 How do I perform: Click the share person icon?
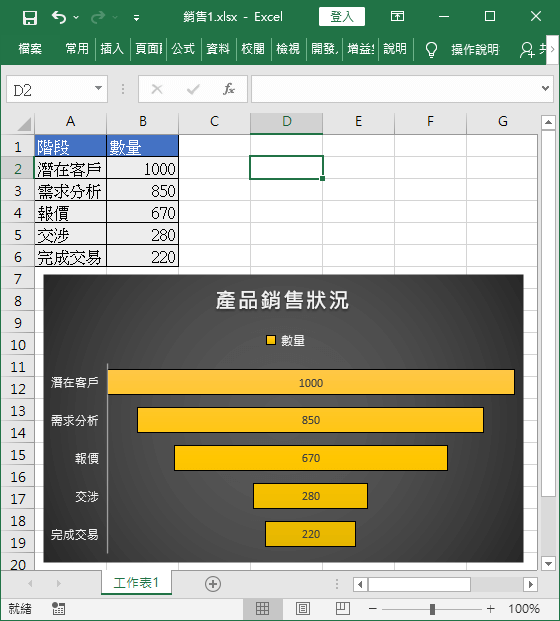point(527,50)
